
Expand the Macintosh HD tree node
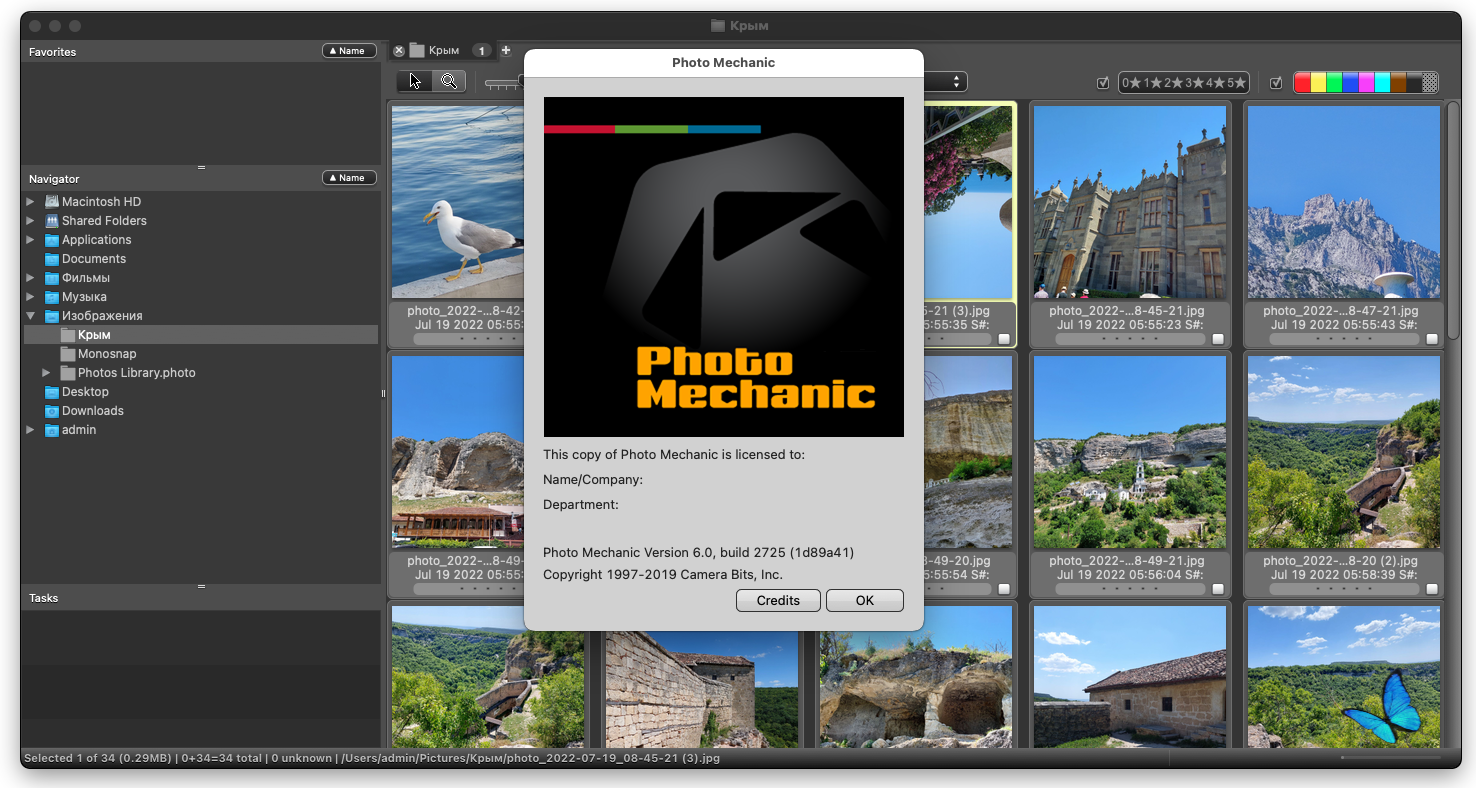[x=31, y=202]
